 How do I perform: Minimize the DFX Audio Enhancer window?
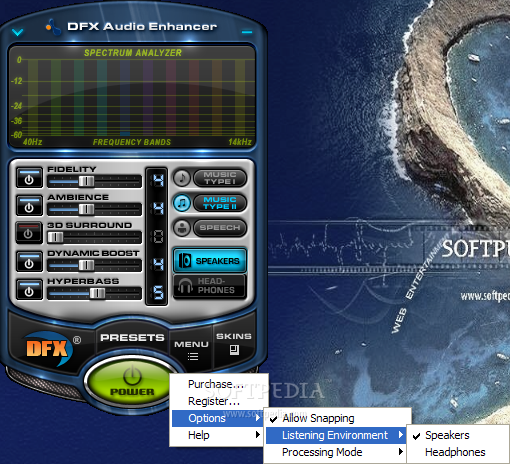[x=247, y=32]
